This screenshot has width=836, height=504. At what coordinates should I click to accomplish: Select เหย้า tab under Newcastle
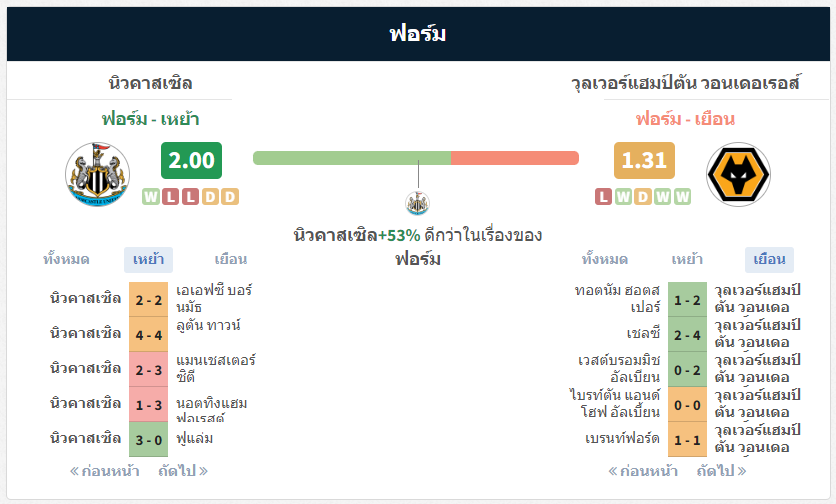148,260
